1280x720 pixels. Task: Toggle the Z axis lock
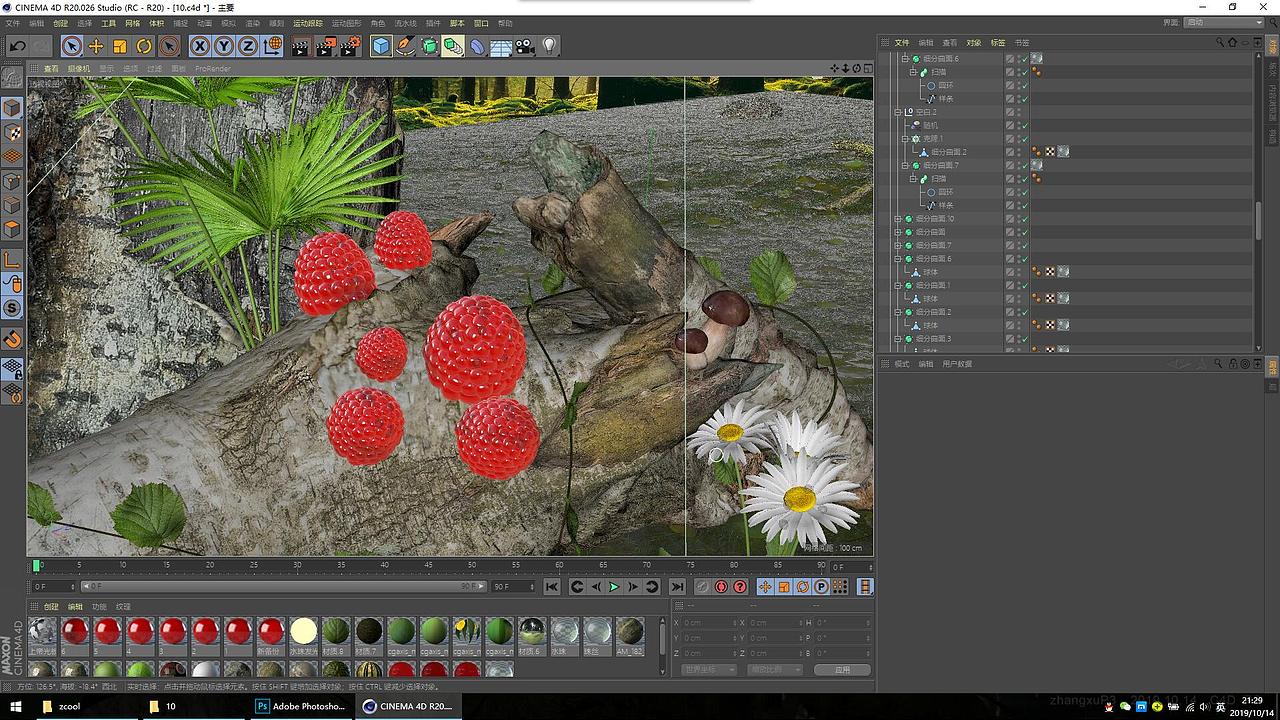point(247,46)
